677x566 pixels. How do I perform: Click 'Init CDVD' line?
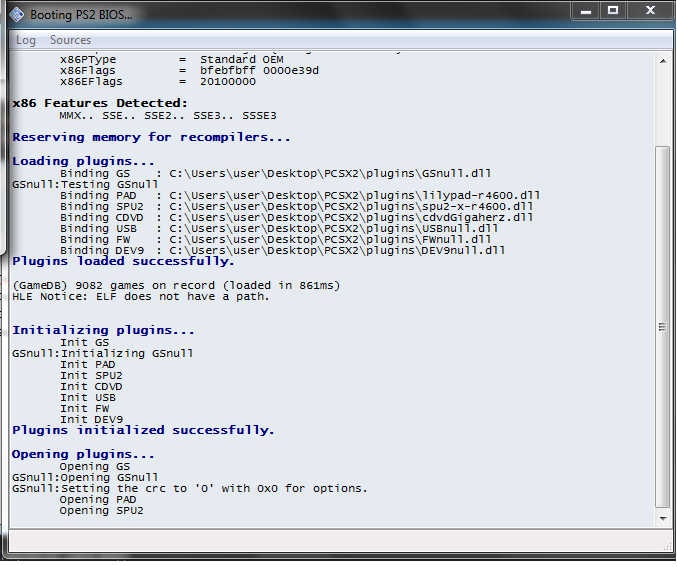[91, 387]
